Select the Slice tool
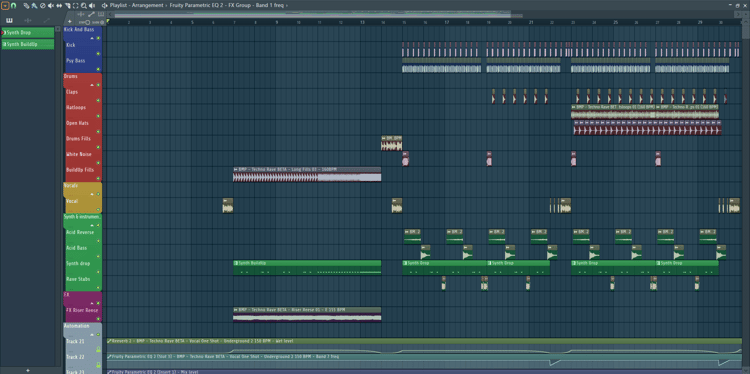Viewport: 750px width, 374px height. pyautogui.click(x=67, y=6)
